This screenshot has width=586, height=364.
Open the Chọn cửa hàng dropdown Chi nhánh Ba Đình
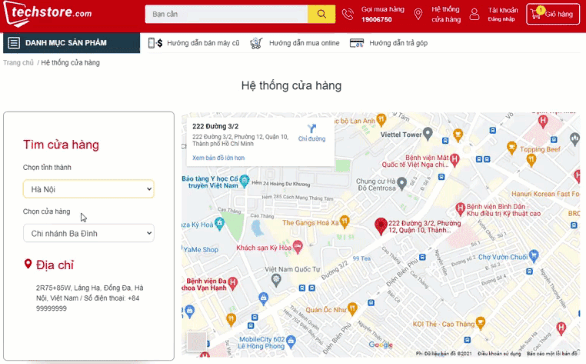click(89, 233)
